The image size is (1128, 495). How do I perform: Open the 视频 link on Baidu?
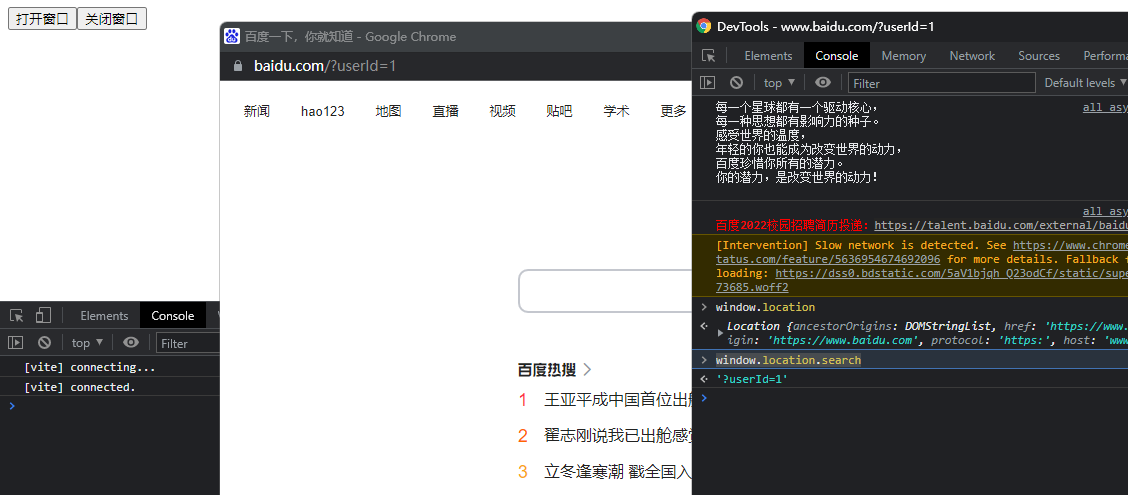pos(502,111)
